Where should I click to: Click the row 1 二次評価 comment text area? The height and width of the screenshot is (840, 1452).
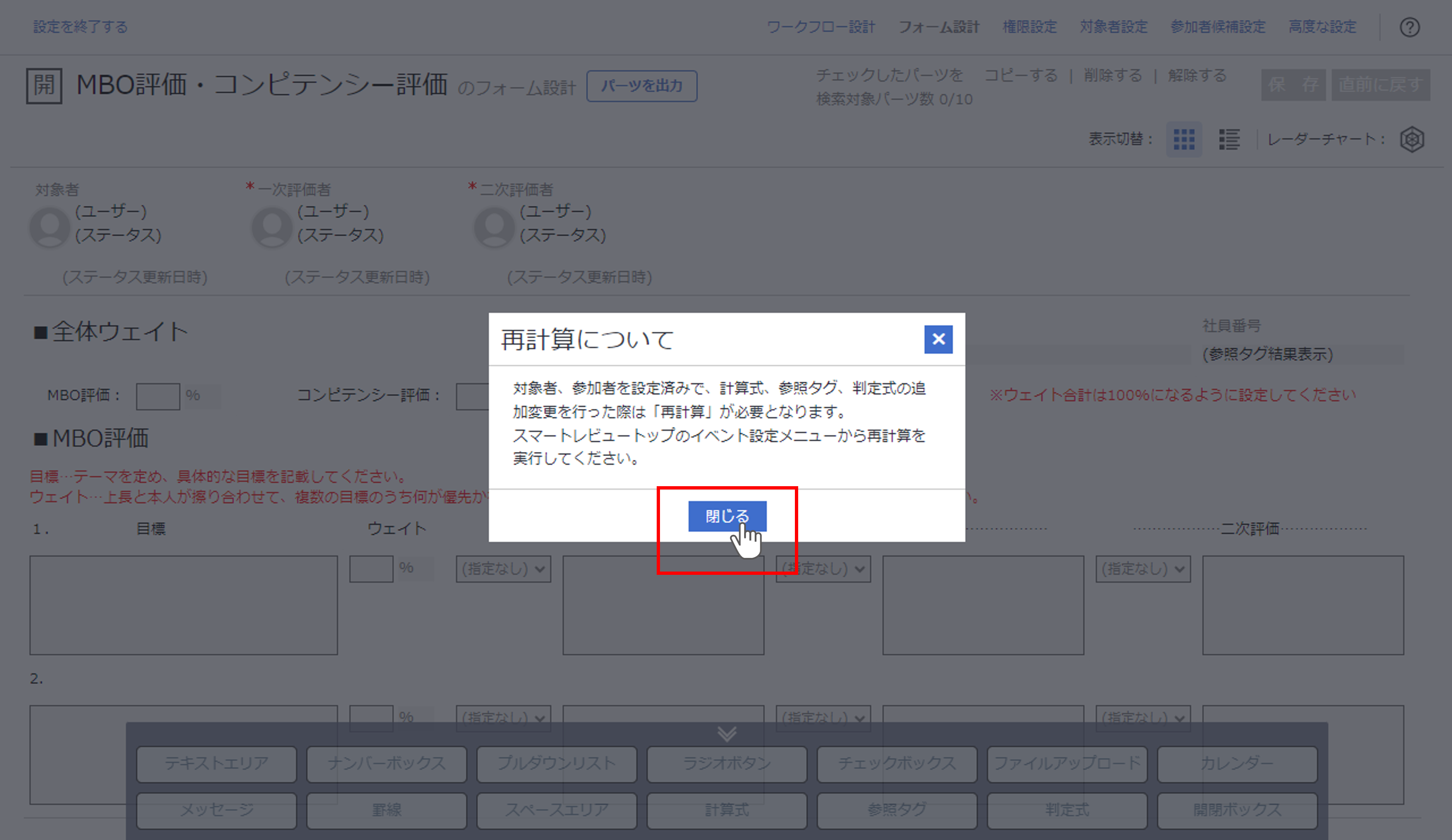[x=1303, y=605]
